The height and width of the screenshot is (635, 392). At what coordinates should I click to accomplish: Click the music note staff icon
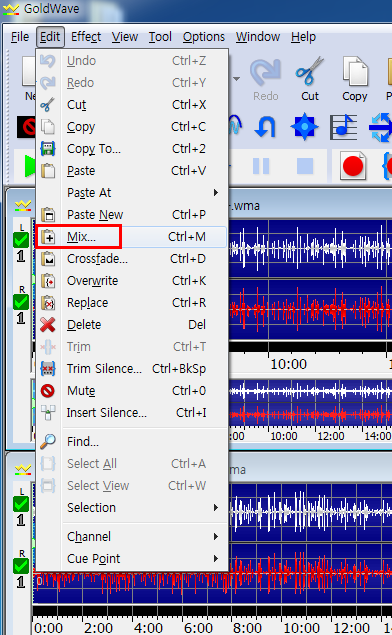(343, 127)
